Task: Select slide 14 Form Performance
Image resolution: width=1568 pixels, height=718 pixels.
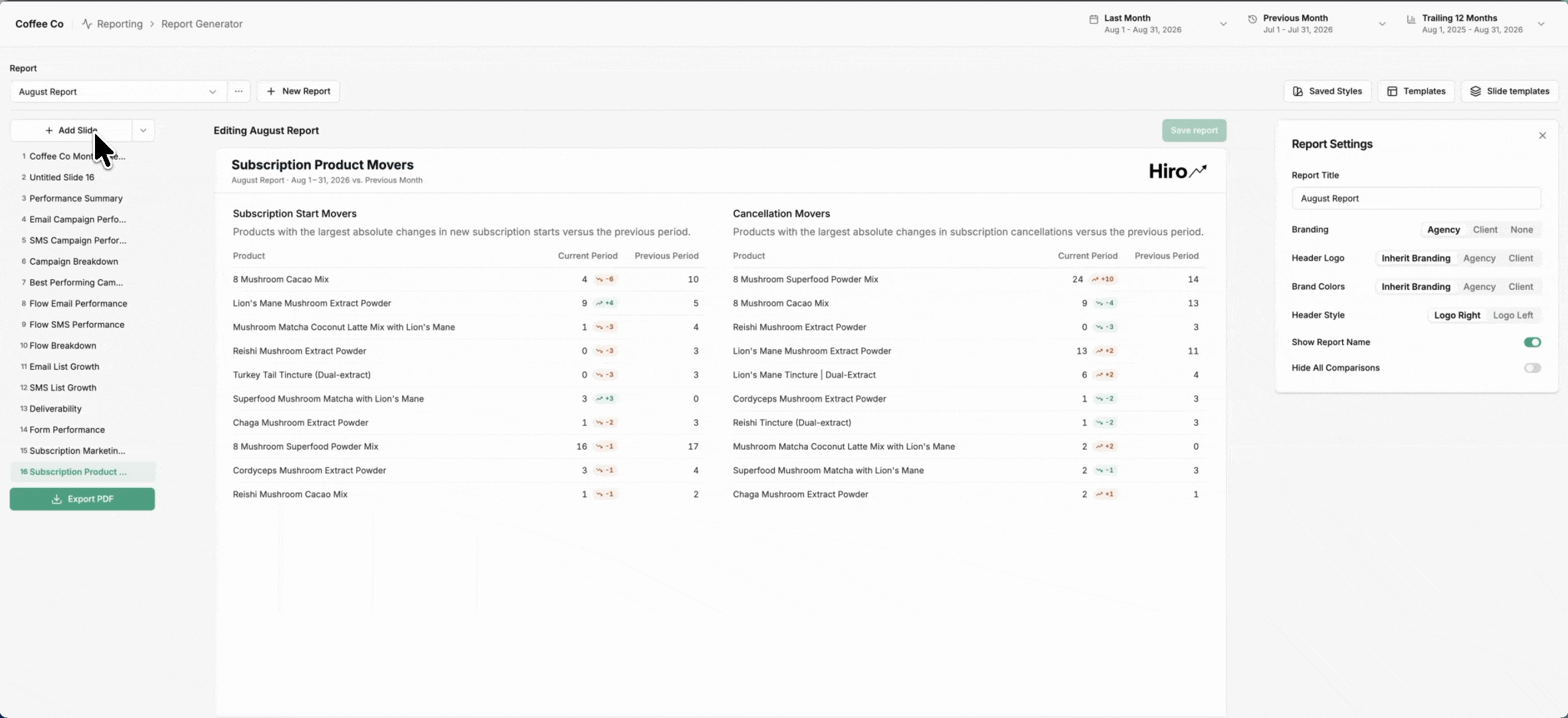Action: click(82, 430)
